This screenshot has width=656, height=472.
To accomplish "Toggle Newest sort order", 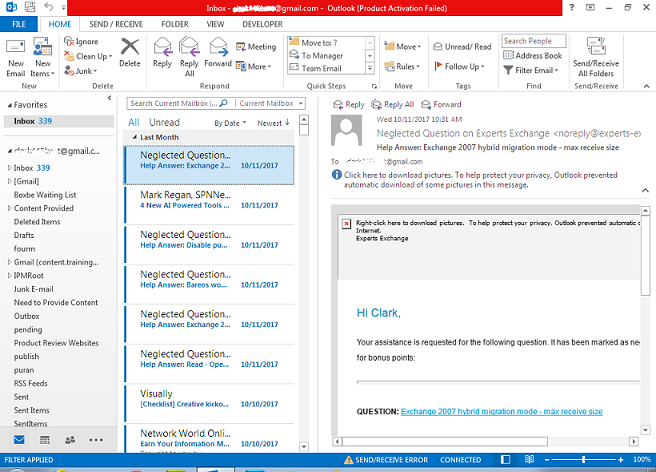I will [x=273, y=123].
